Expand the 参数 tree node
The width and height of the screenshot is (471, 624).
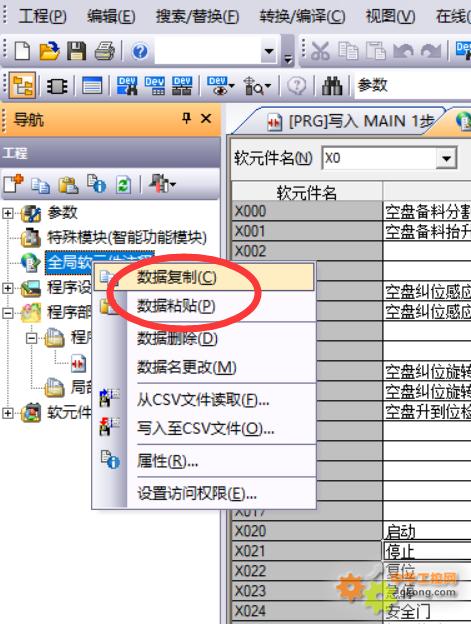pos(7,213)
